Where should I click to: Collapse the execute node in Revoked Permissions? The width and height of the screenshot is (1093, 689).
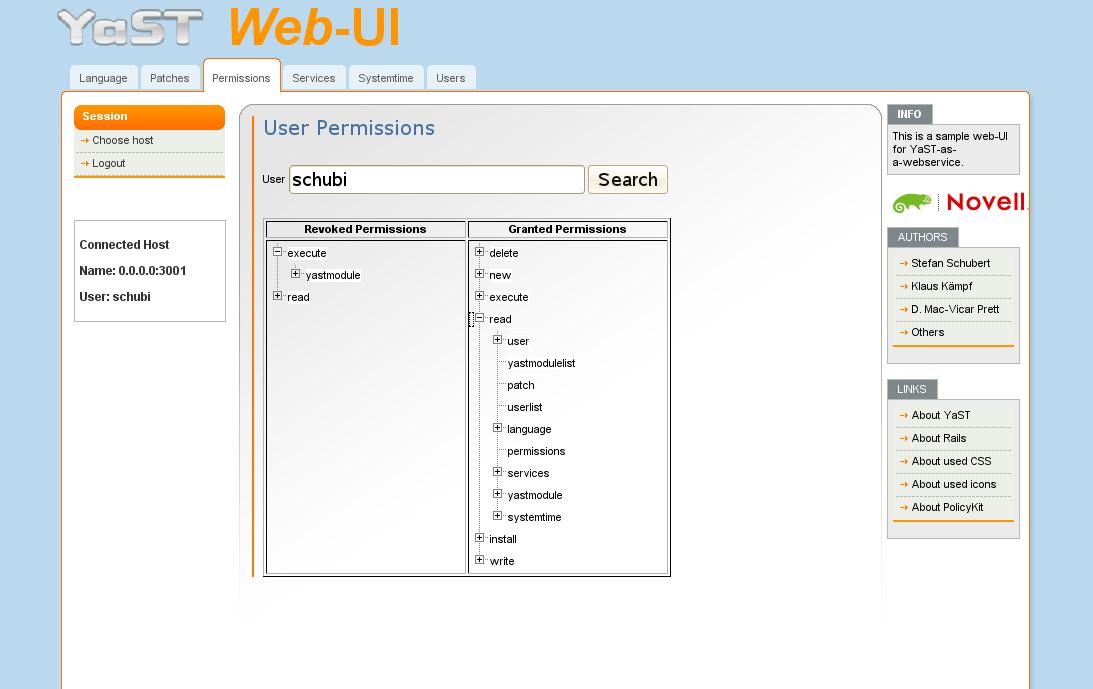277,252
